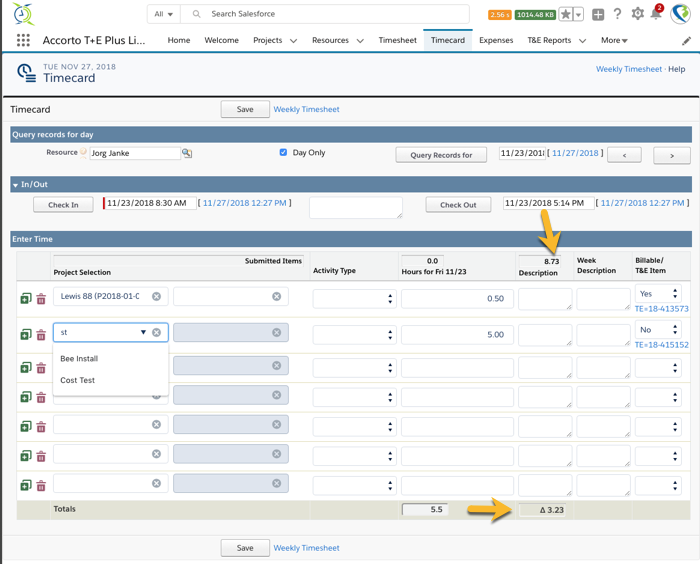Clear the 'st' project search field

click(156, 332)
